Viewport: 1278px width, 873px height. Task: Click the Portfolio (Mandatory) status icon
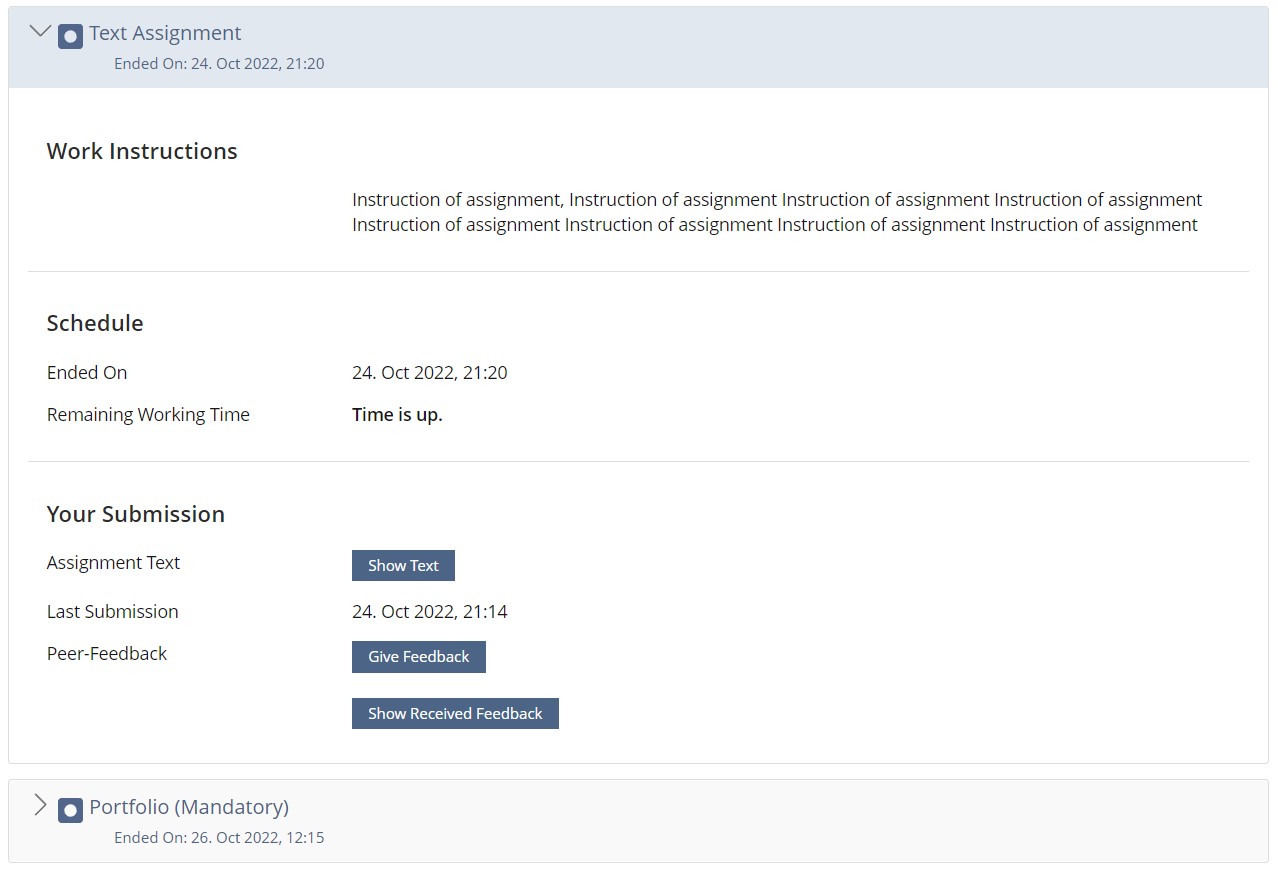[70, 810]
